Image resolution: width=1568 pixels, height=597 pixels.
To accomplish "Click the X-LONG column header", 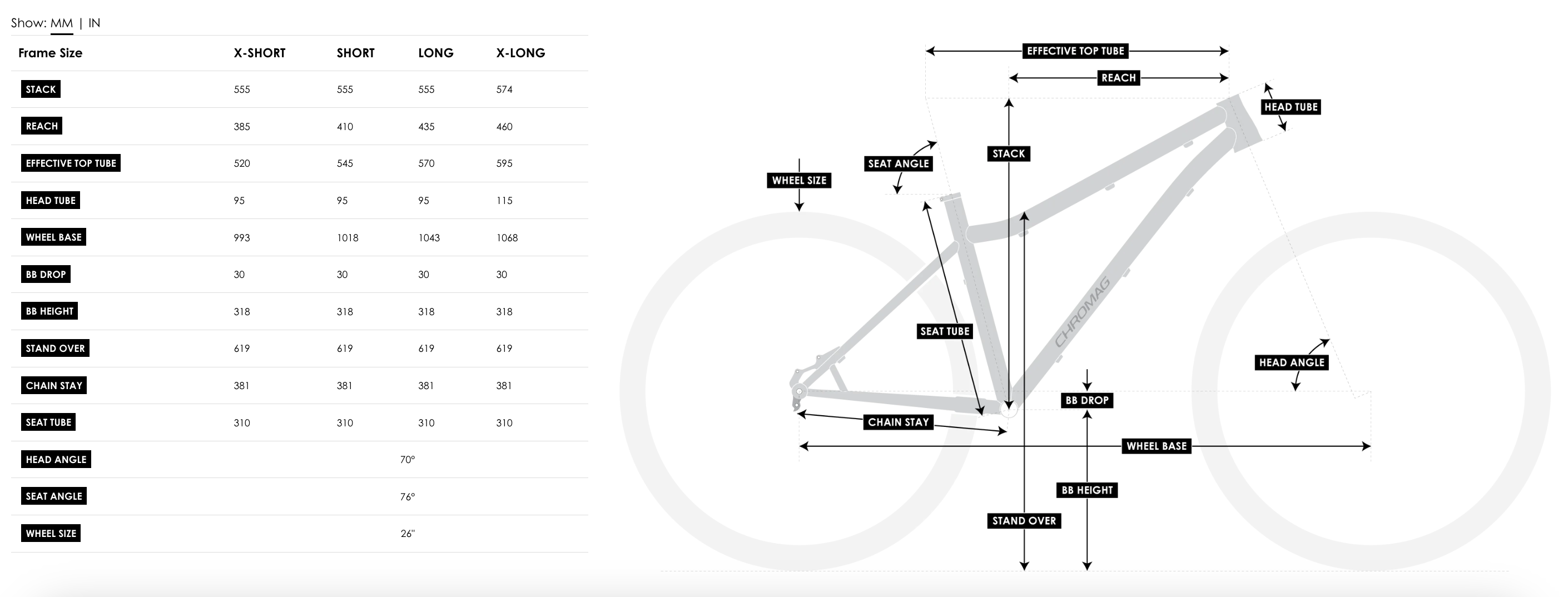I will click(520, 53).
